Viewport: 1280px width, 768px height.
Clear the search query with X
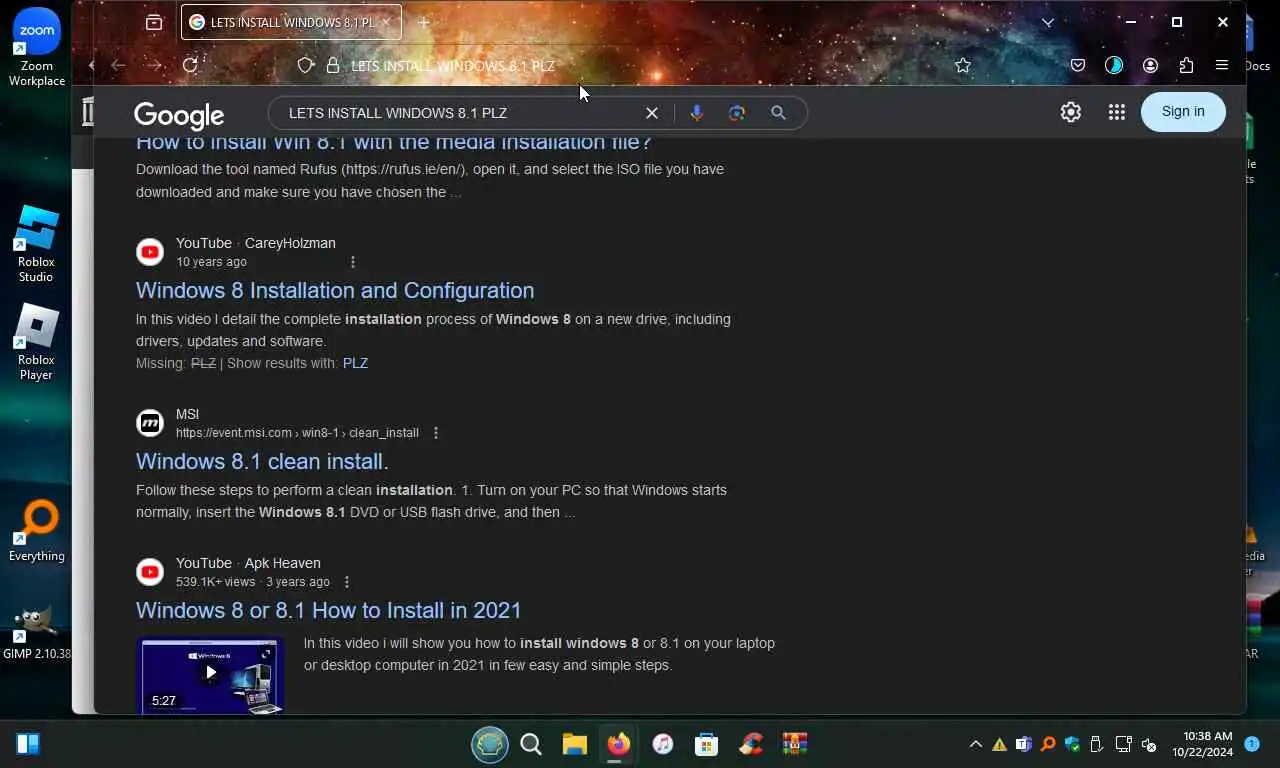651,113
